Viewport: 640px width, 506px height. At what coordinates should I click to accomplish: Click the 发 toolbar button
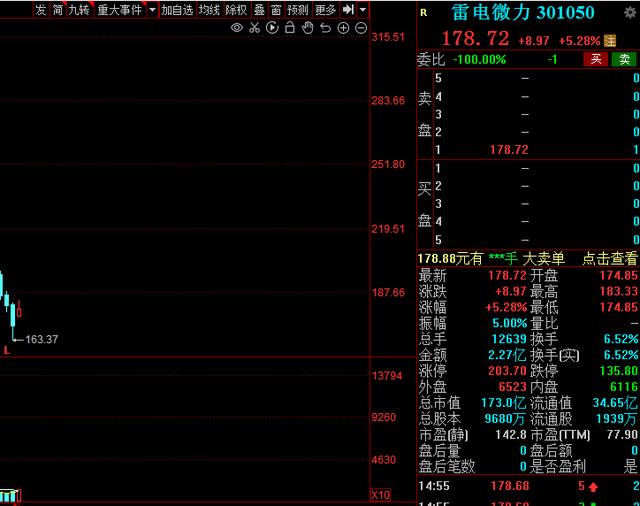coord(41,9)
